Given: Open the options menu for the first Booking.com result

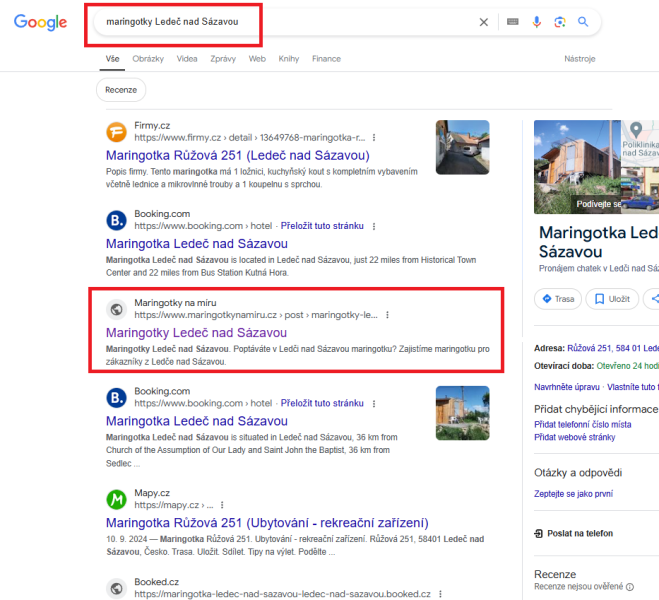Looking at the screenshot, I should (374, 226).
